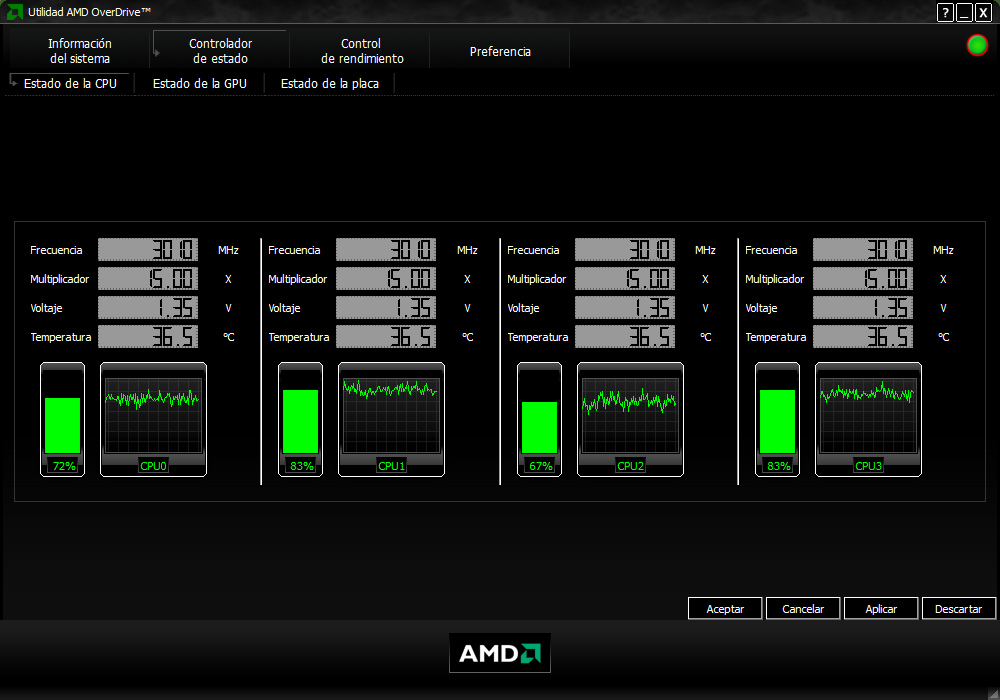The image size is (1000, 700).
Task: Click the CPU3 Temperatura readout
Action: pos(863,337)
